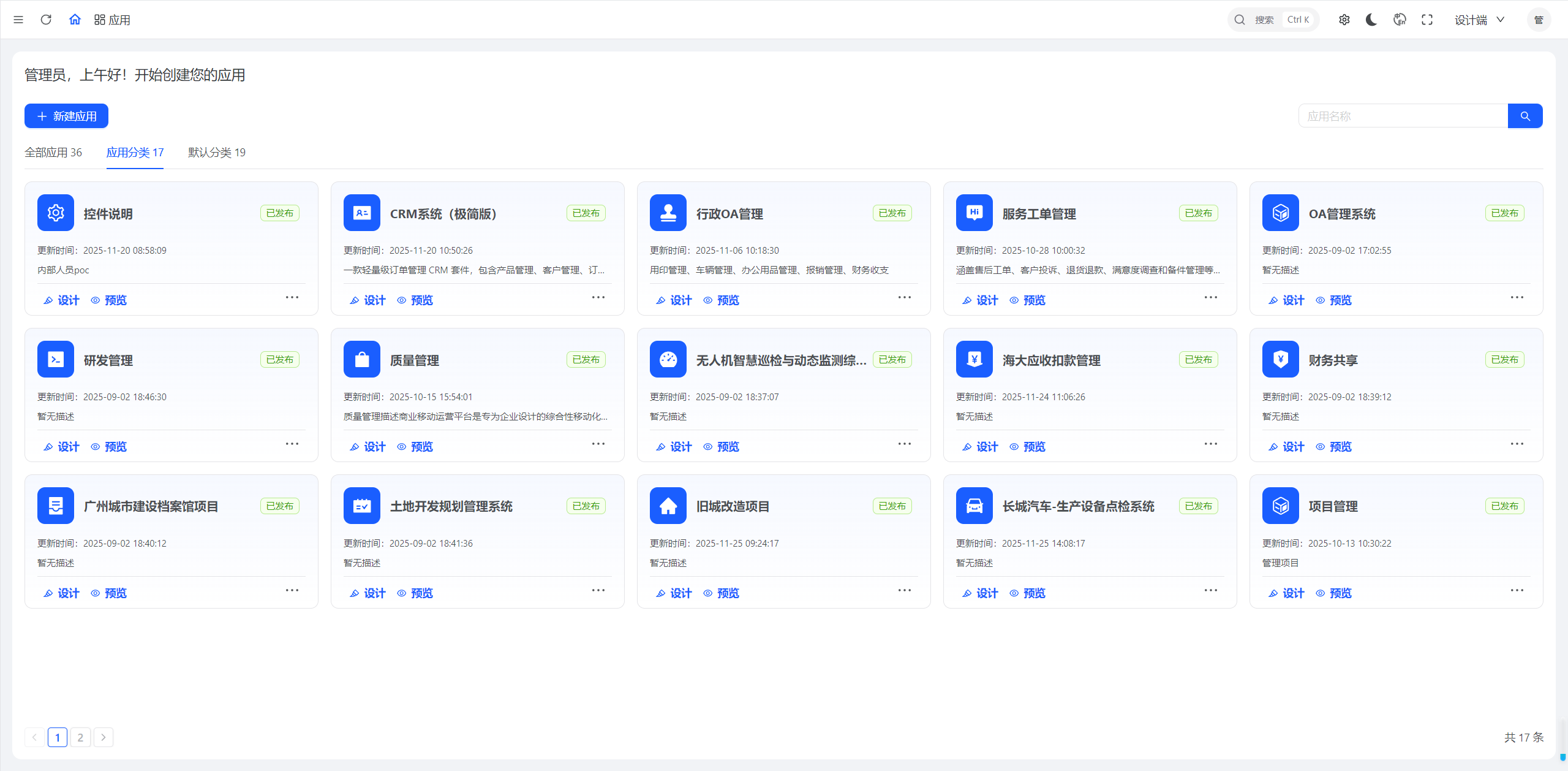1568x771 pixels.
Task: Click the blue search button beside 应用名称
Action: click(1525, 116)
